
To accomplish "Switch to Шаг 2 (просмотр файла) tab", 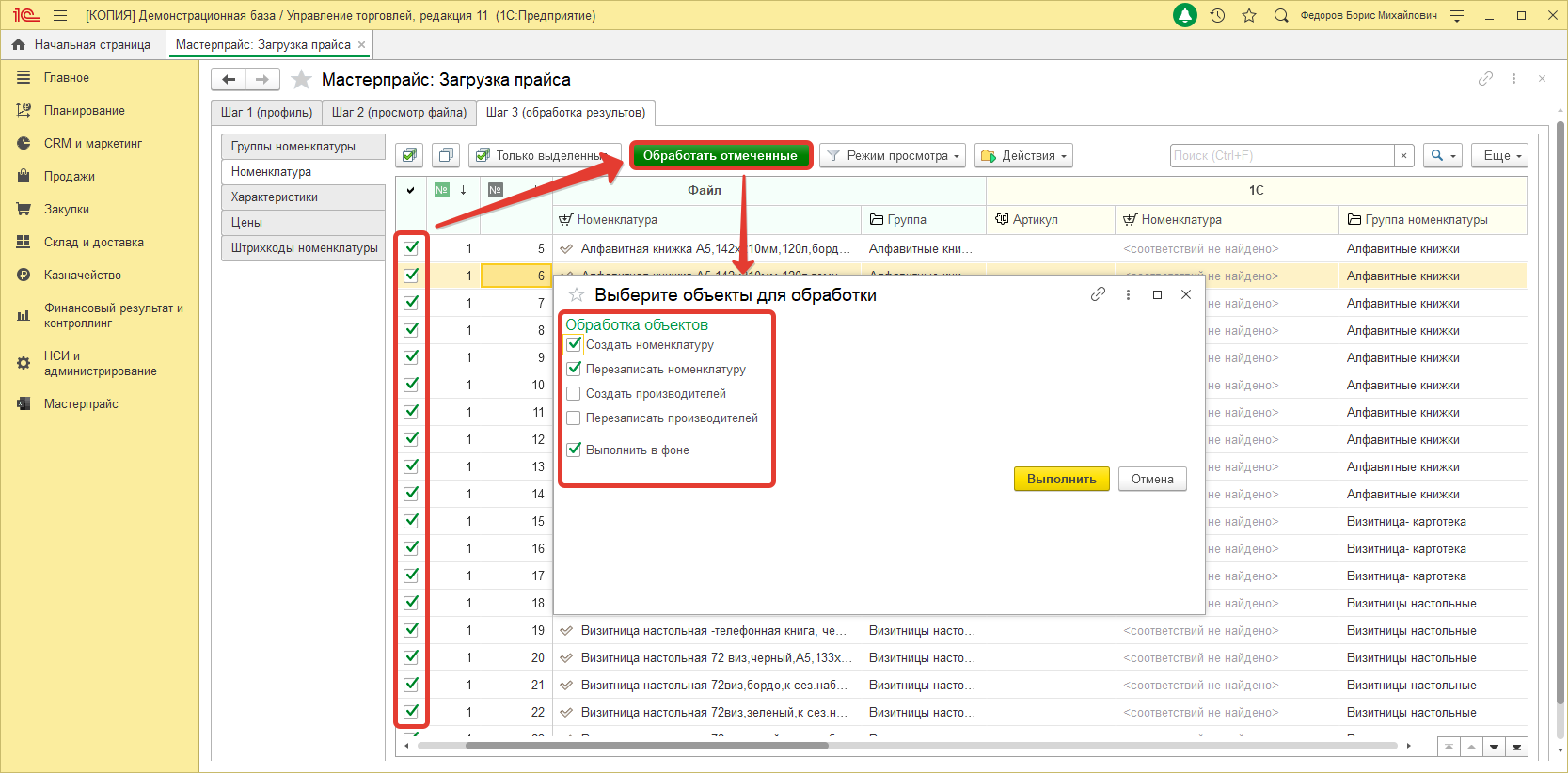I will click(x=399, y=113).
